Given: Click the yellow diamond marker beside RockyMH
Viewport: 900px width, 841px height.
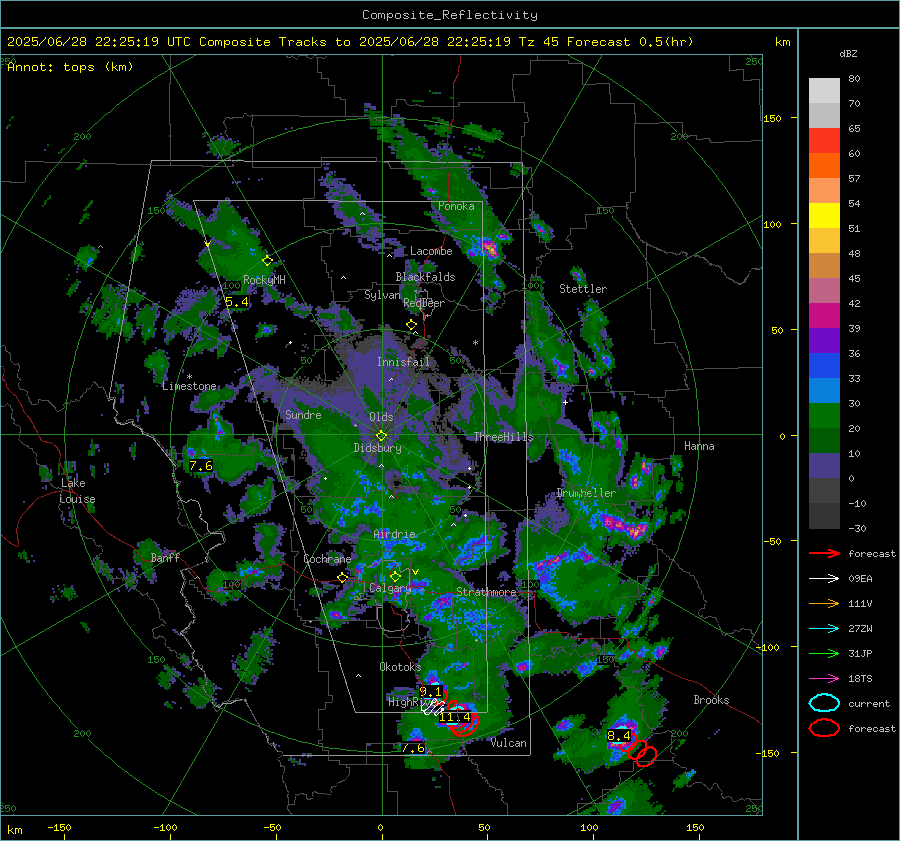Looking at the screenshot, I should 267,261.
